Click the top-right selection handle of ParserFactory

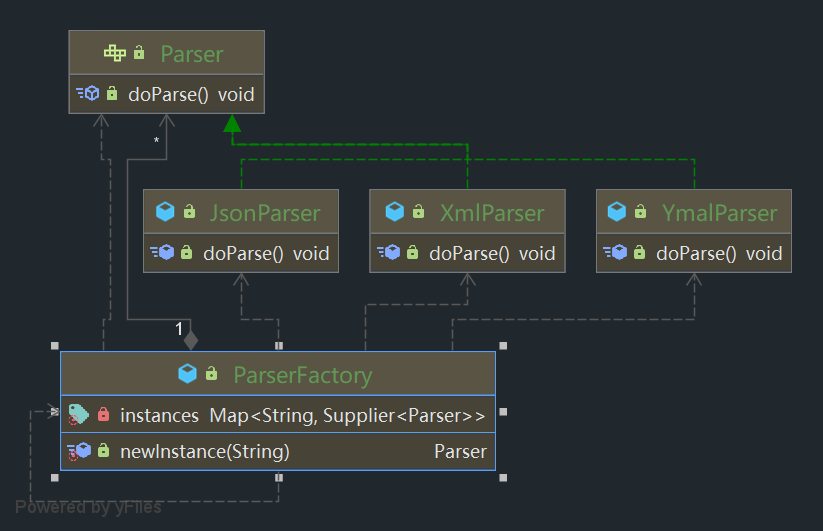(x=503, y=346)
